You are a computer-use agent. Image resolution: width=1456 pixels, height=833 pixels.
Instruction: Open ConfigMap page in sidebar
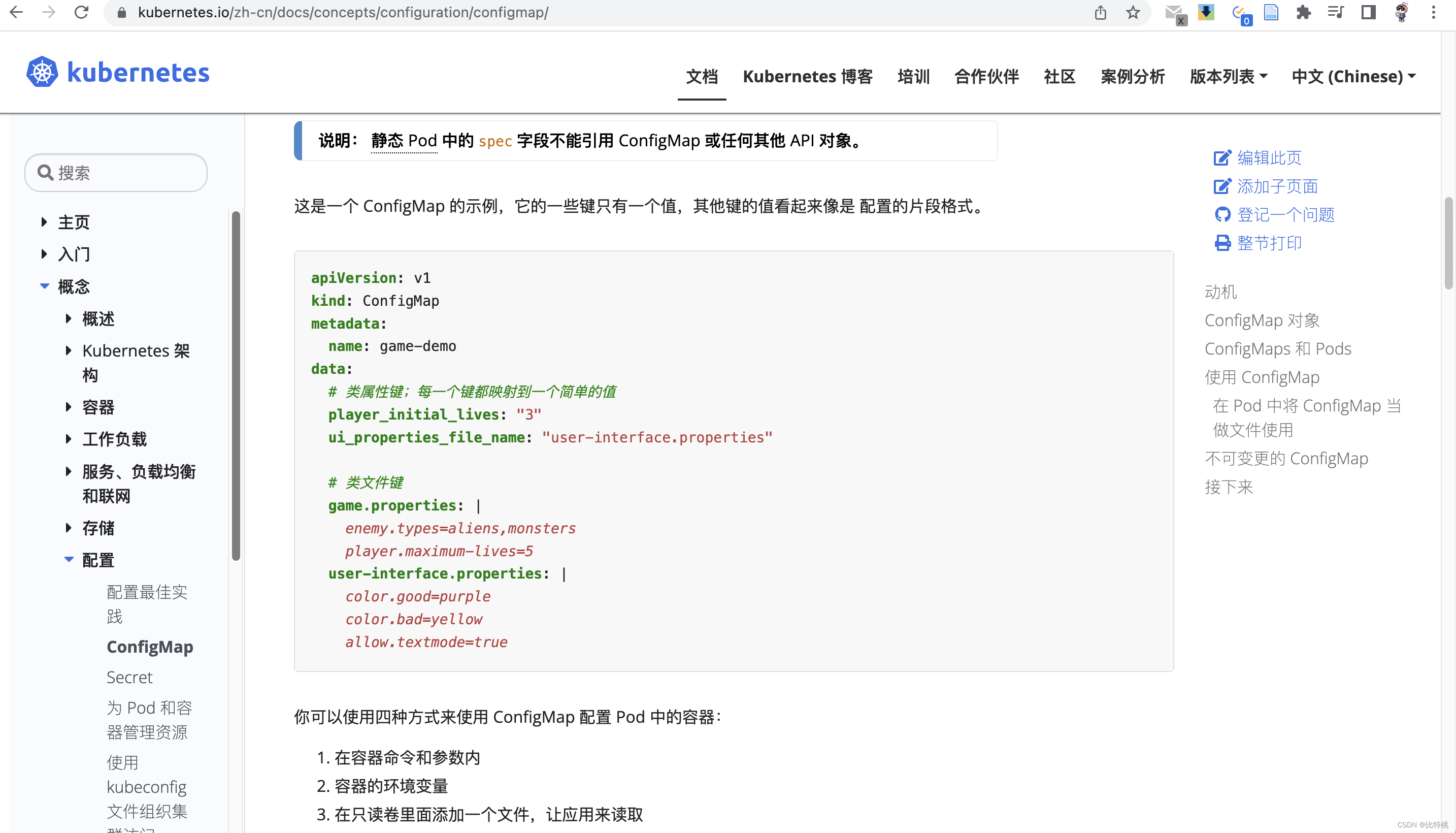pos(150,647)
